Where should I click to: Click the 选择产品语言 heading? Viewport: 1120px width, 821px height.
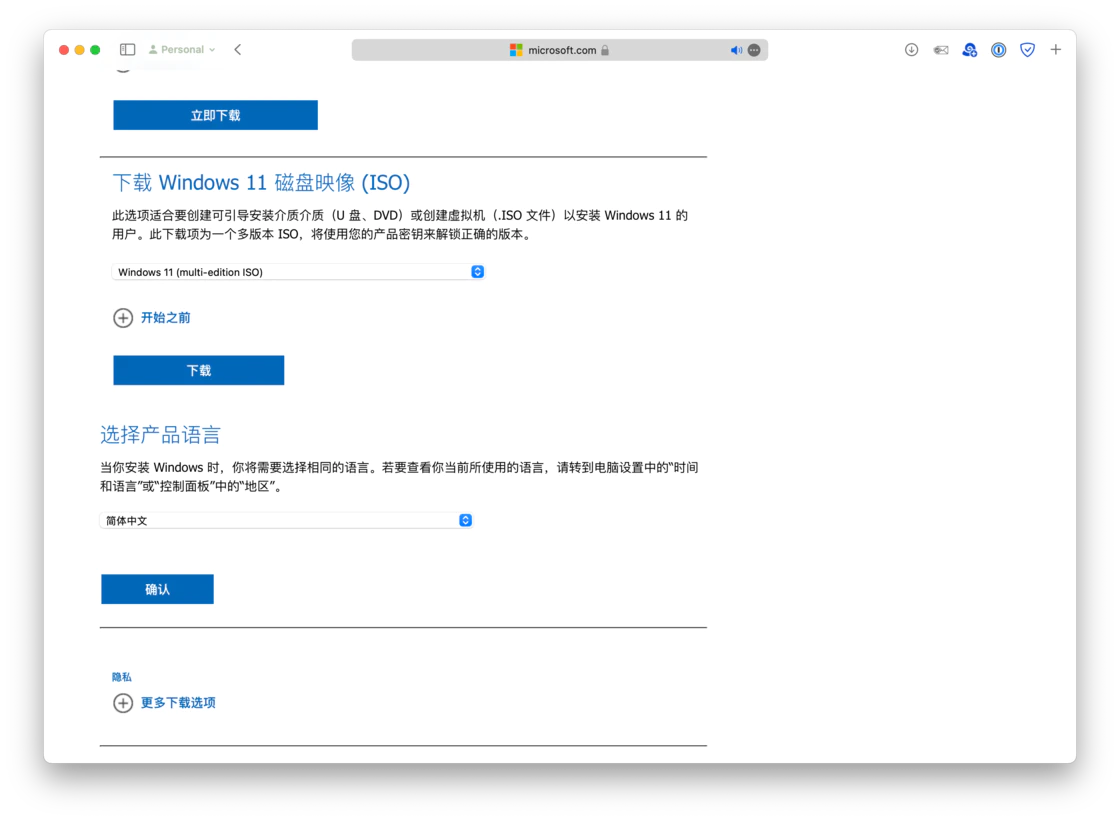point(160,434)
